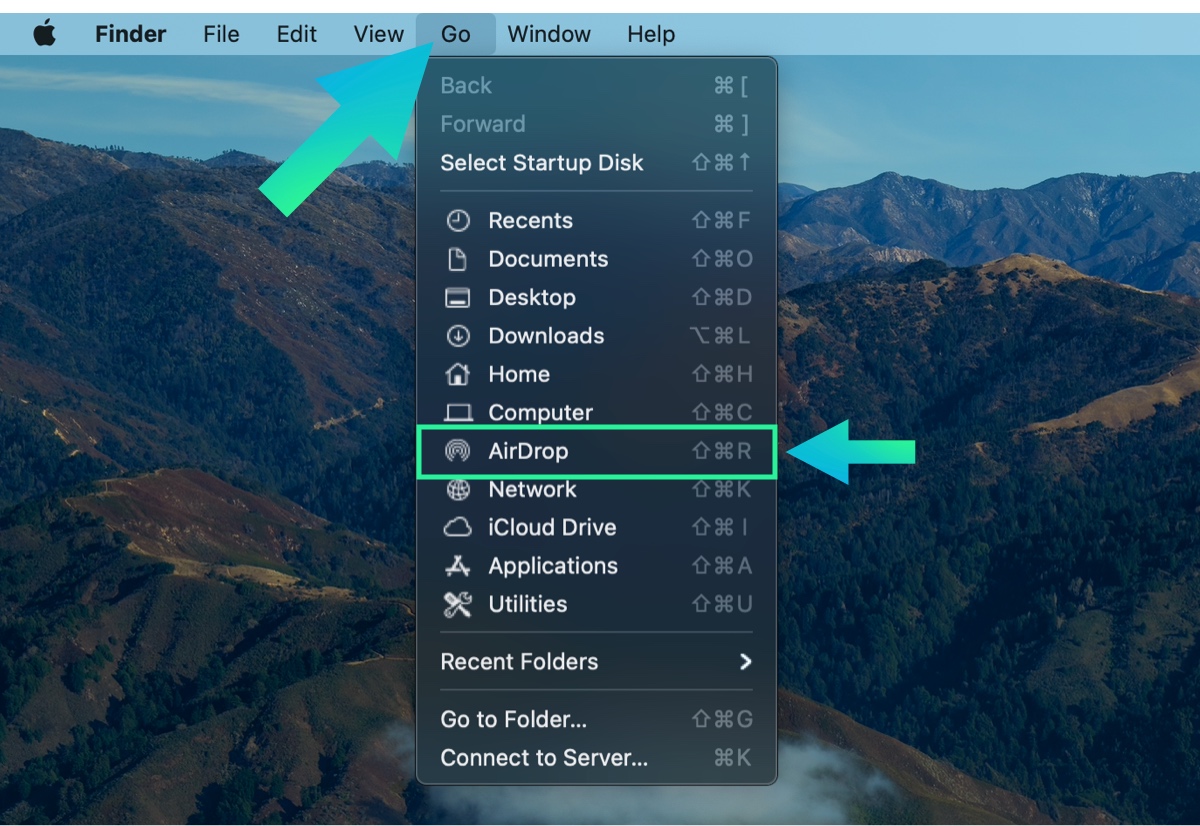1200x826 pixels.
Task: Click the iCloud Drive cloud icon
Action: 457,528
